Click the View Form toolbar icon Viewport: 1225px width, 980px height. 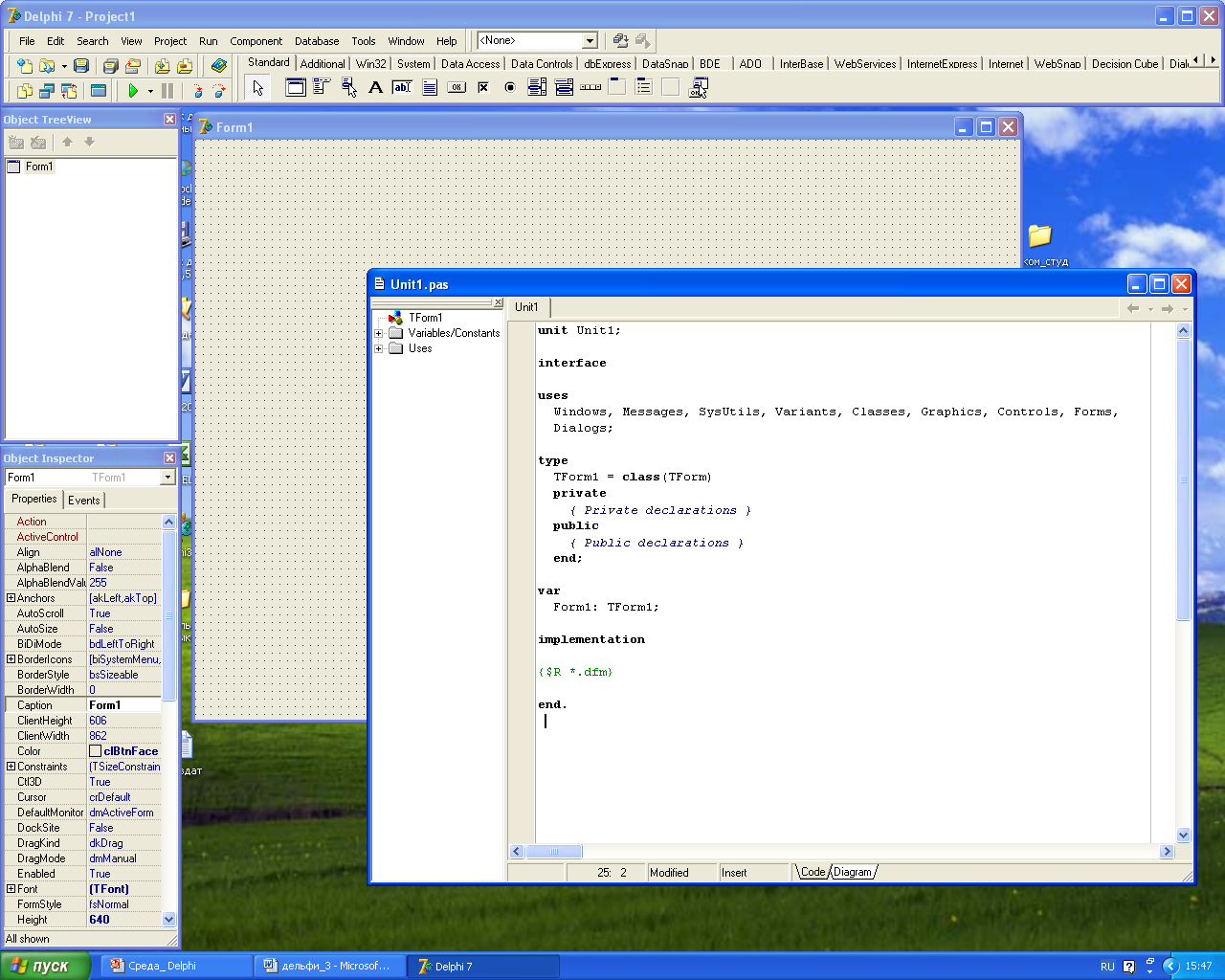tap(46, 91)
